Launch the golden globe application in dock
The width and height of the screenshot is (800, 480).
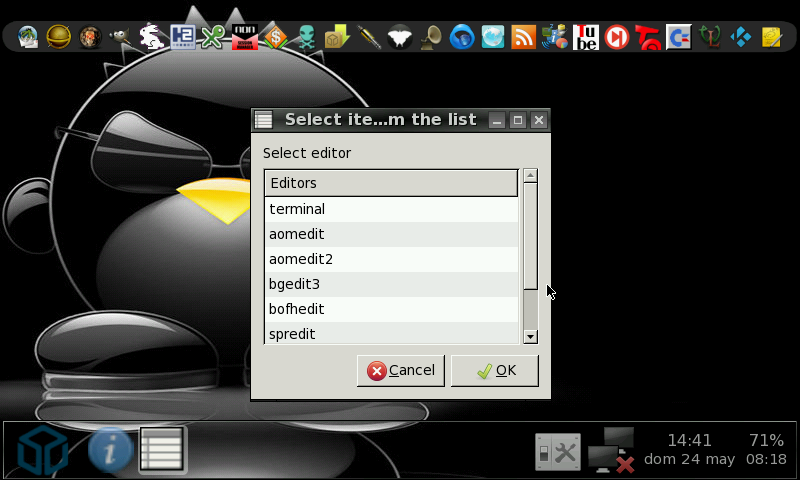(x=58, y=37)
